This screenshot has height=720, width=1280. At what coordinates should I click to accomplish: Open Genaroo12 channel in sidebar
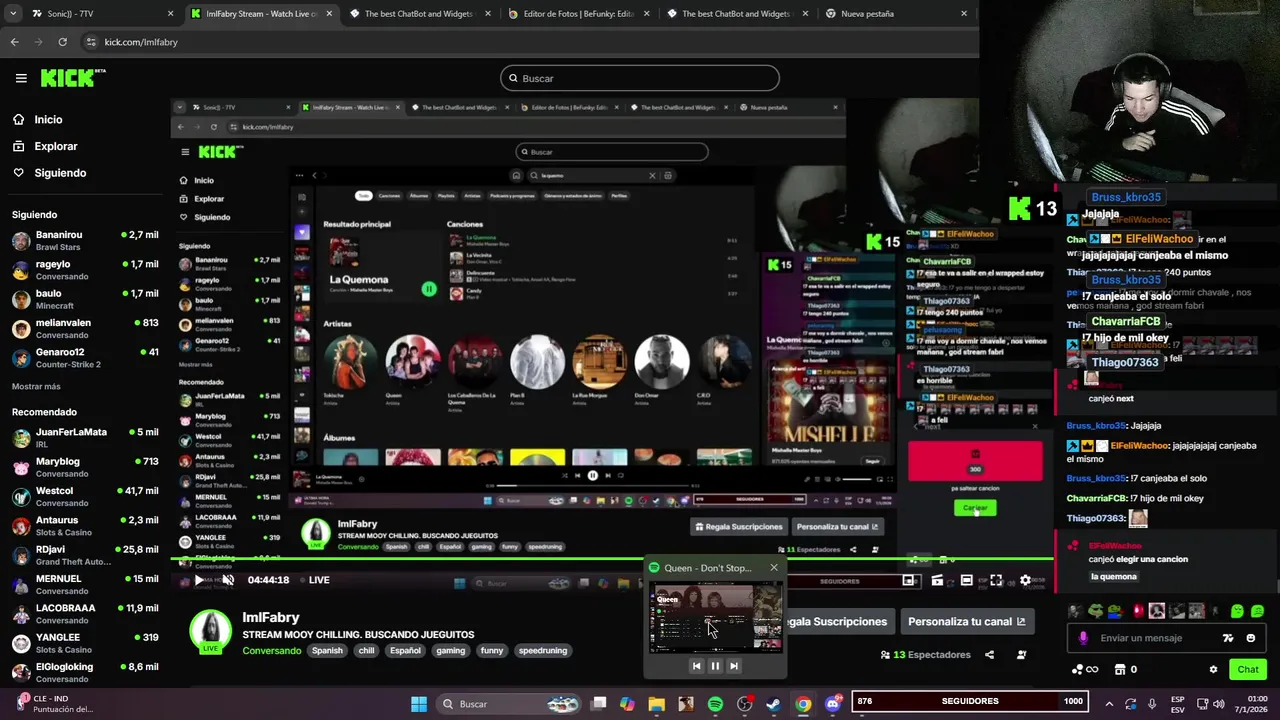point(85,358)
